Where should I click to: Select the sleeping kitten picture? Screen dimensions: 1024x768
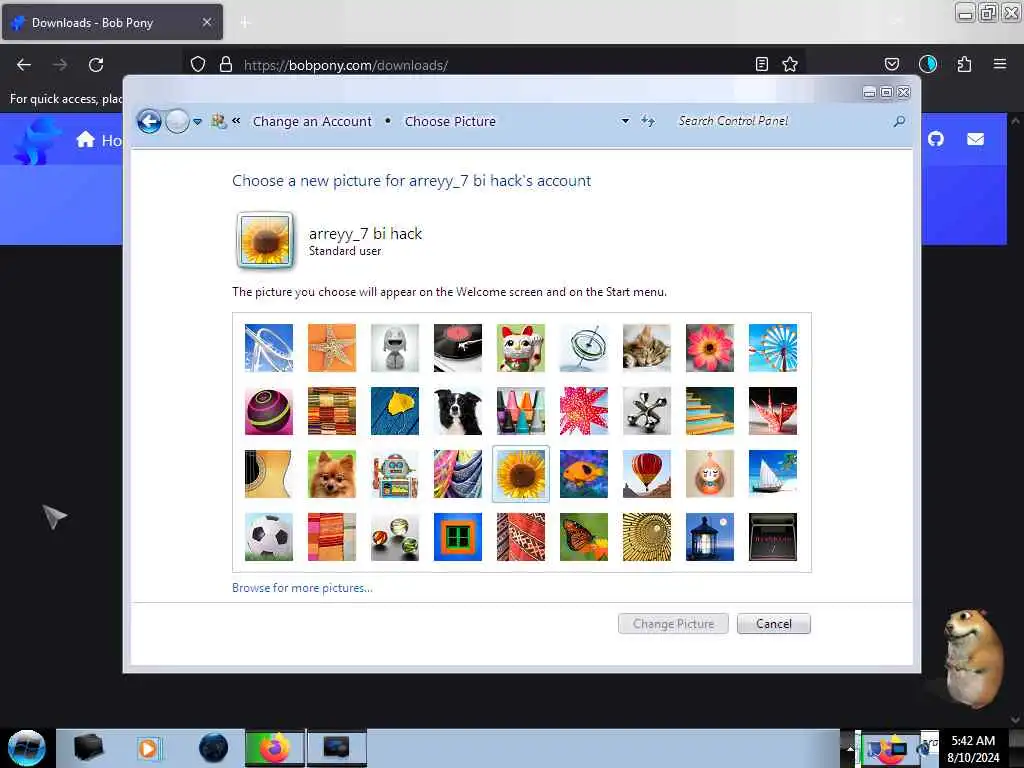point(647,348)
